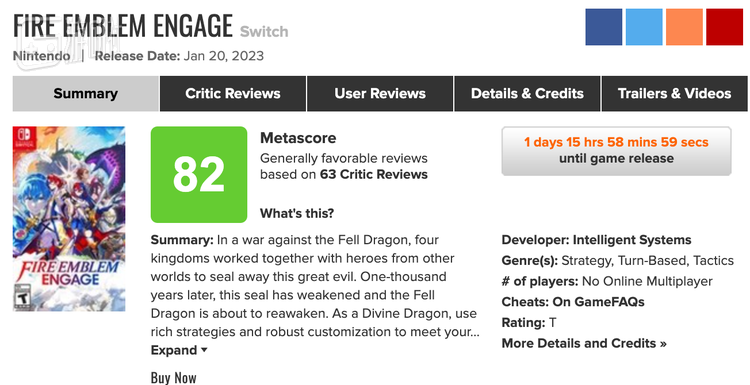Expand the game summary text

click(179, 350)
